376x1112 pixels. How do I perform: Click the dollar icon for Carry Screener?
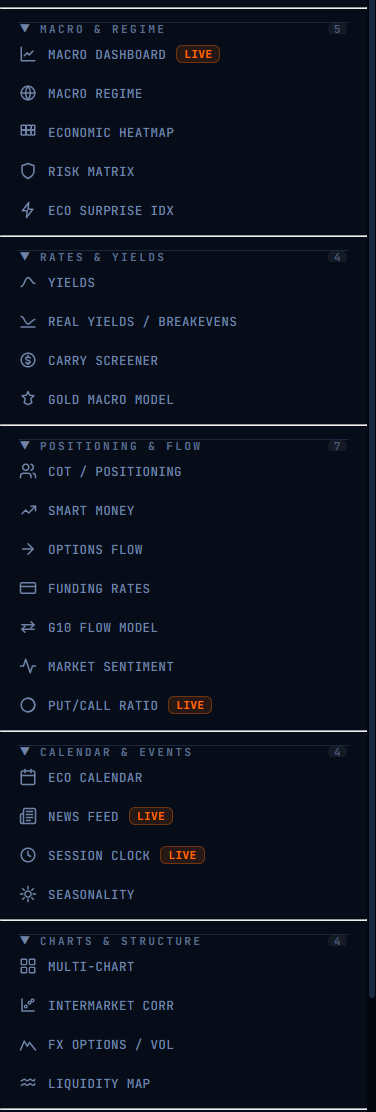(x=28, y=360)
